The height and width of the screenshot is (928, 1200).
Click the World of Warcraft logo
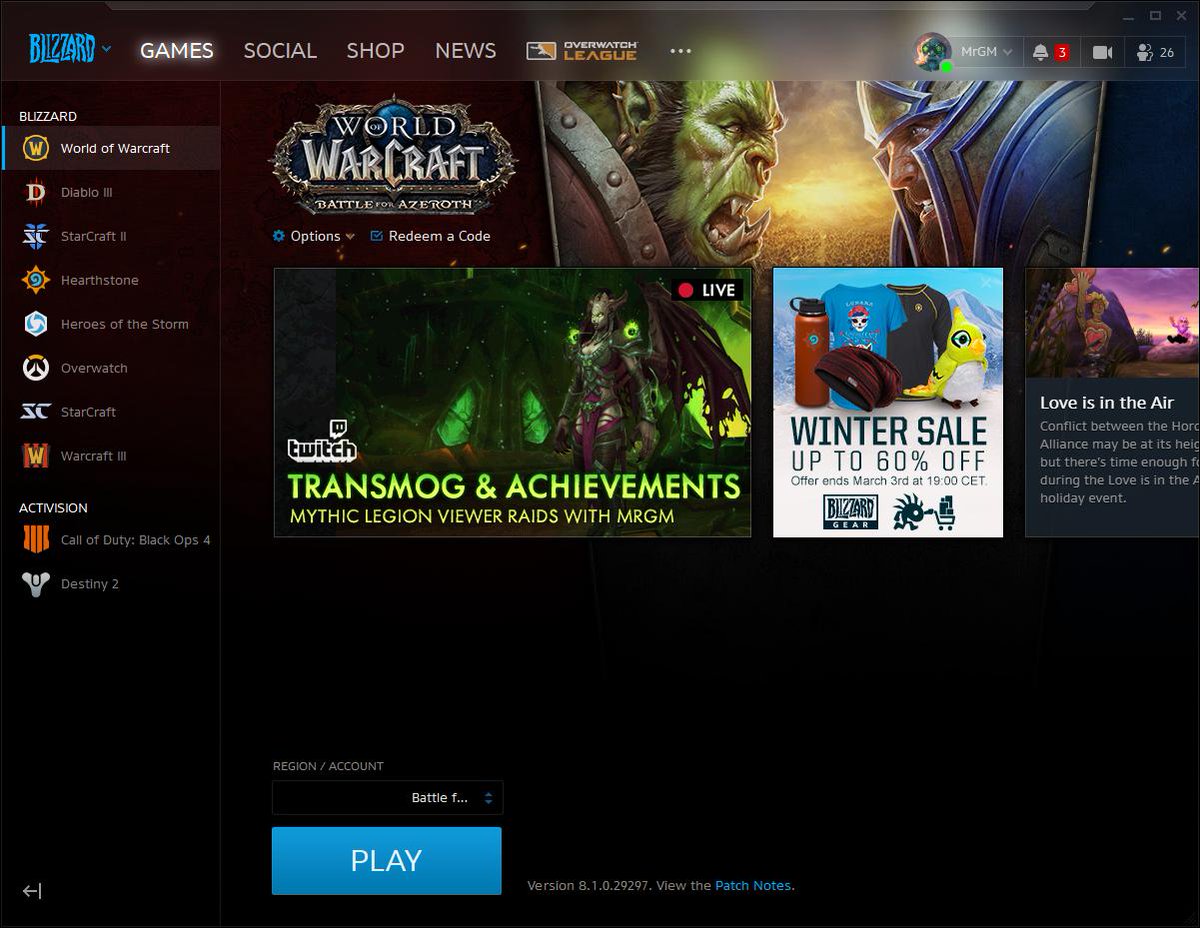(393, 155)
